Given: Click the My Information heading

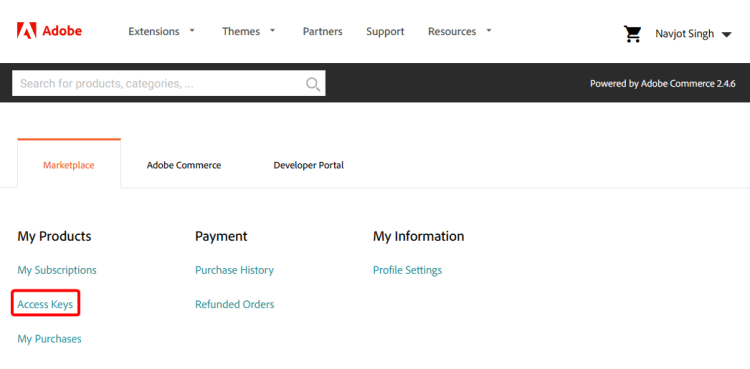Looking at the screenshot, I should [x=419, y=236].
